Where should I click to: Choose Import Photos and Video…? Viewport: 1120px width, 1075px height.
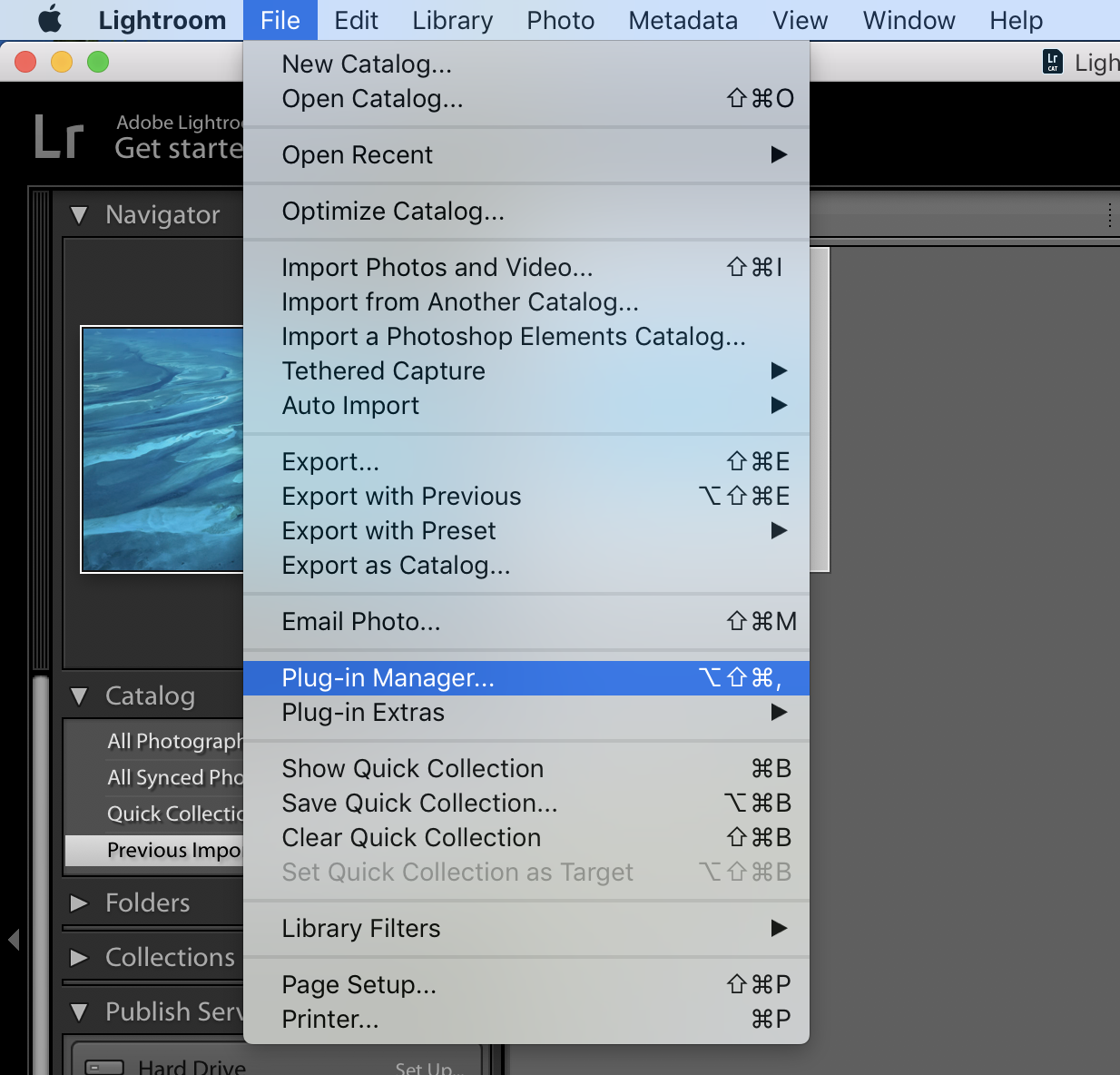pyautogui.click(x=526, y=268)
